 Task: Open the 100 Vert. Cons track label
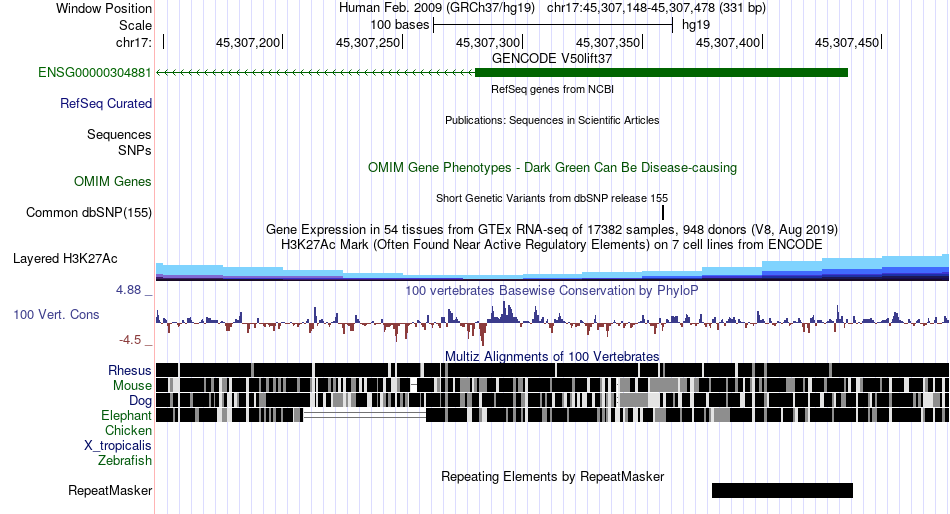(56, 315)
